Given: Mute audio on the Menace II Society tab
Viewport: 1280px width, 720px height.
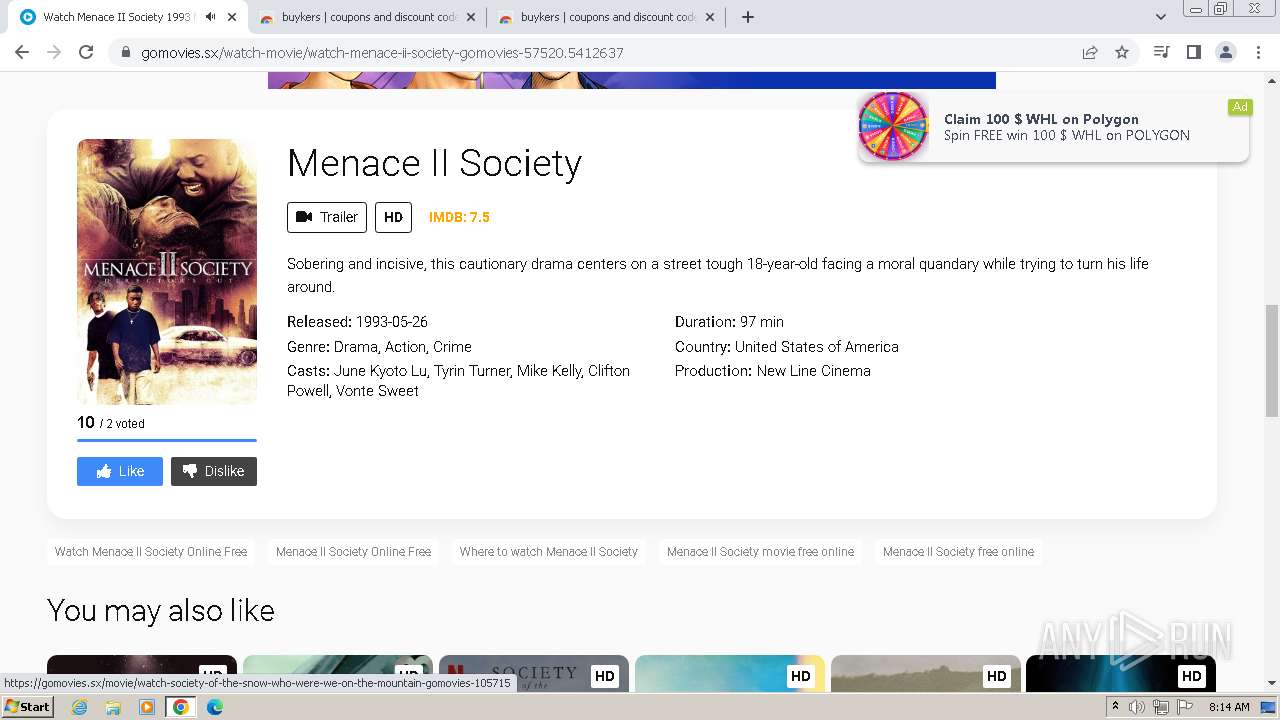Looking at the screenshot, I should coord(210,17).
